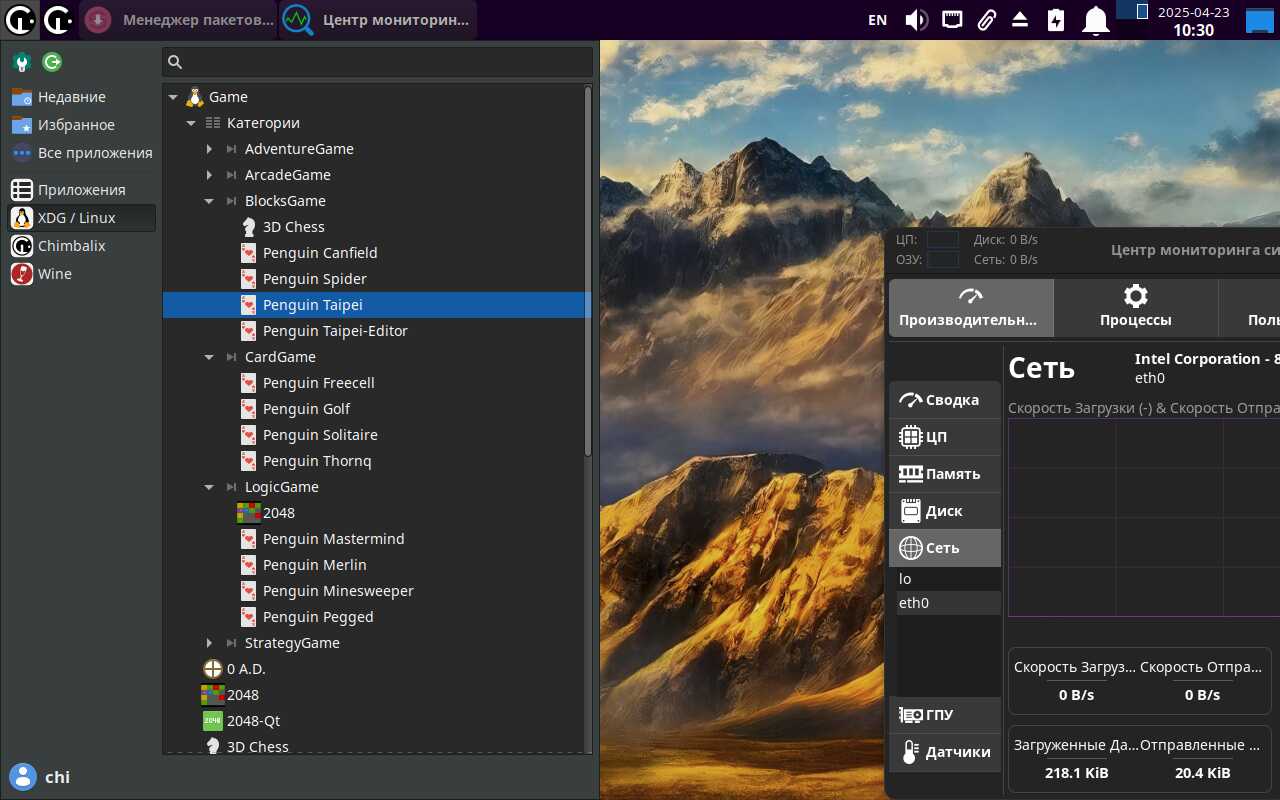
Task: Select the Chimbalix menu category
Action: [81, 246]
